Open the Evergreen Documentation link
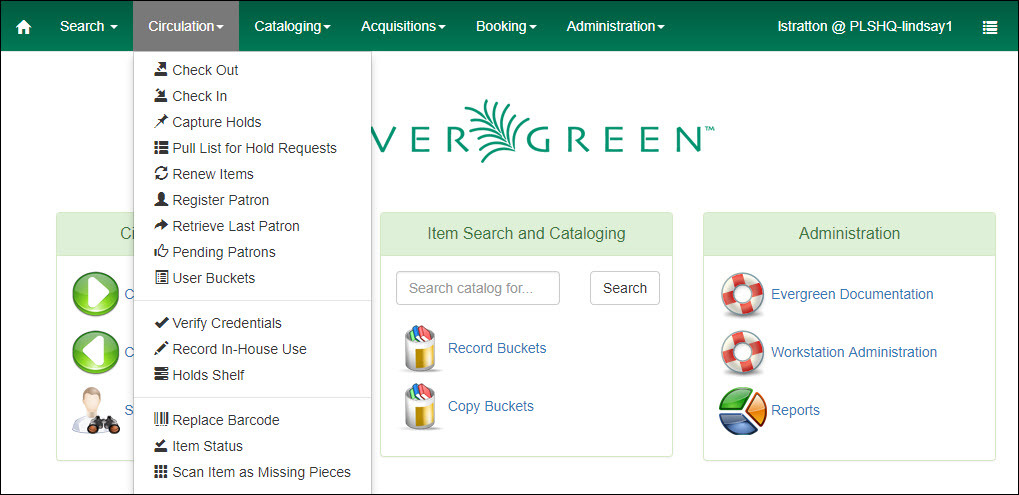 [852, 294]
